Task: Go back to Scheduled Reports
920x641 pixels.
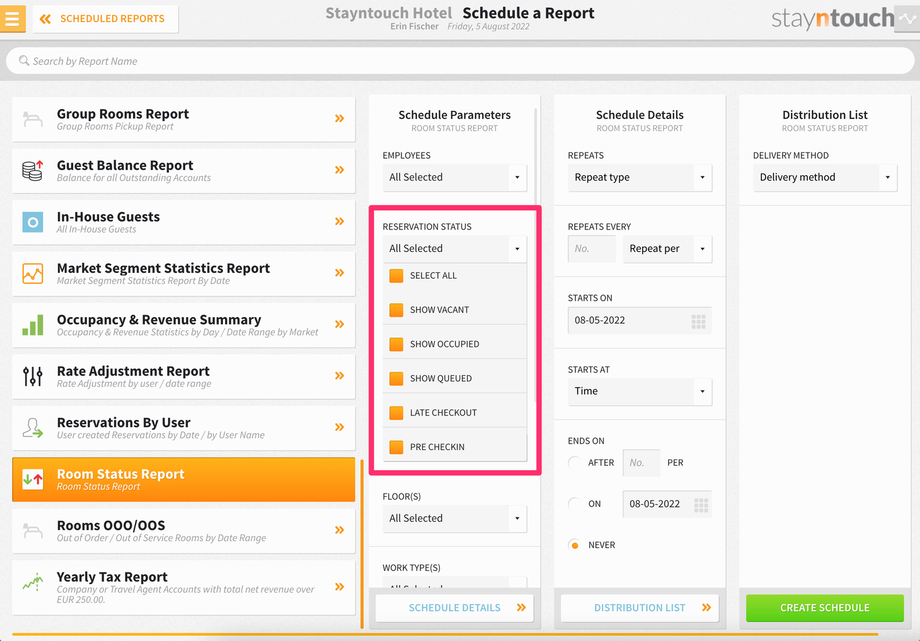Action: pos(106,19)
